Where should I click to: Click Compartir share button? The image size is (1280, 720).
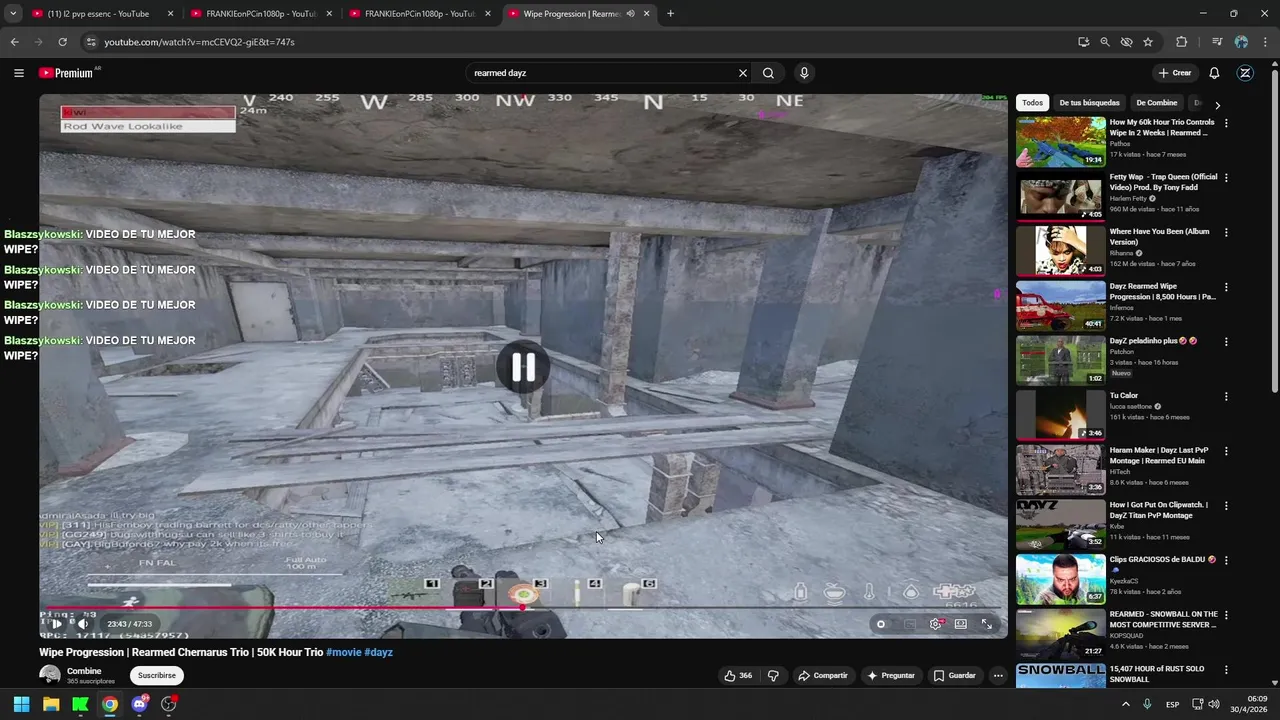(822, 676)
